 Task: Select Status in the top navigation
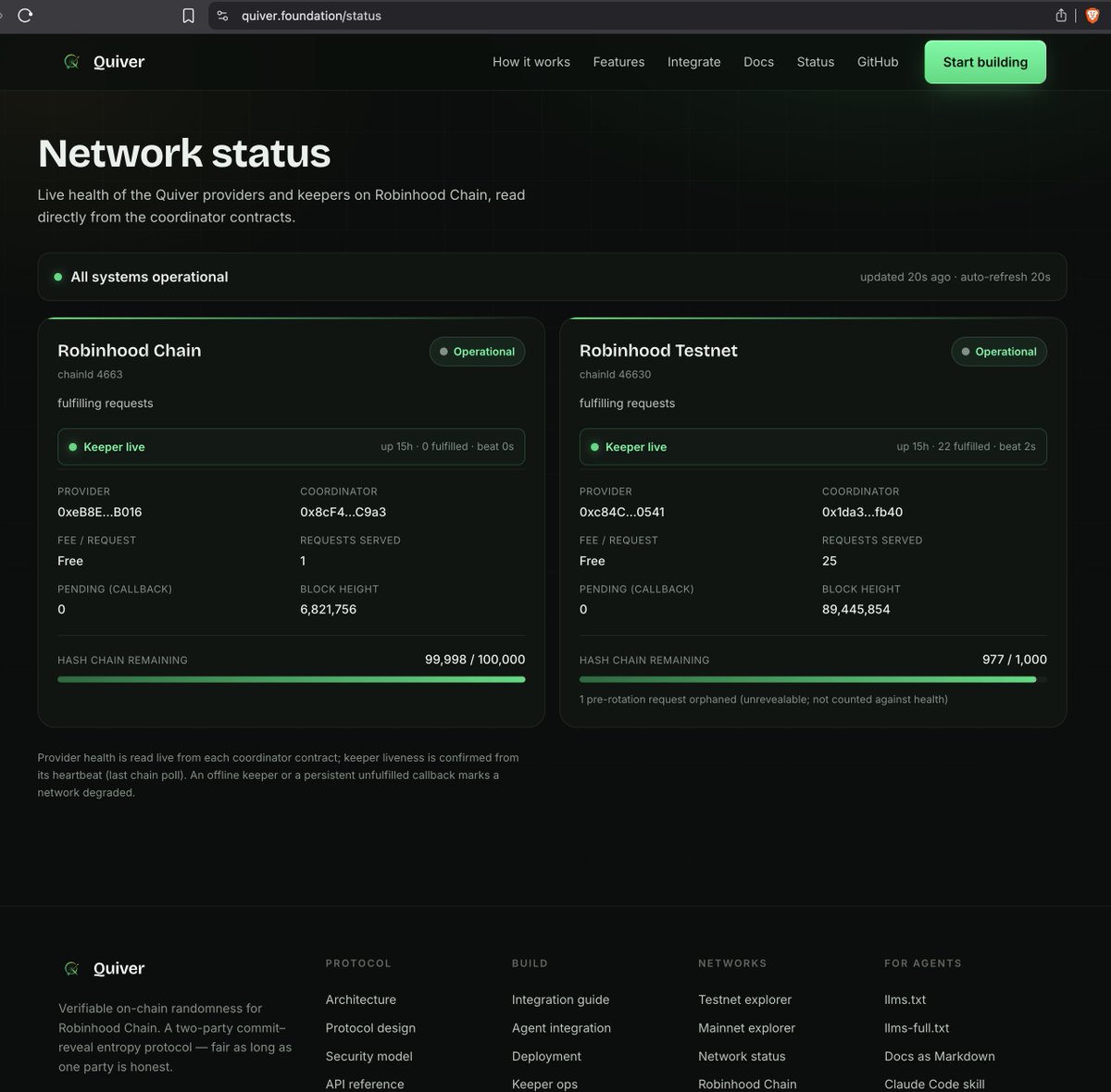[816, 62]
